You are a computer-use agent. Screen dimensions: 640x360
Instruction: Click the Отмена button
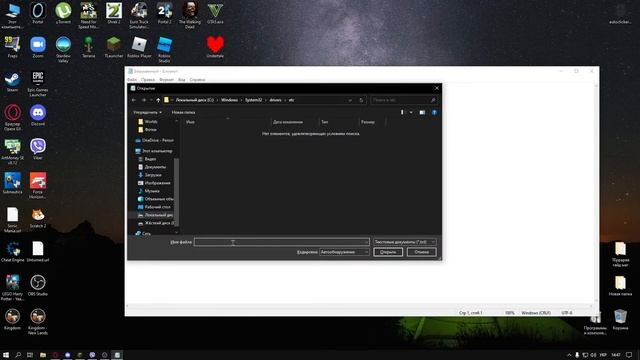421,252
